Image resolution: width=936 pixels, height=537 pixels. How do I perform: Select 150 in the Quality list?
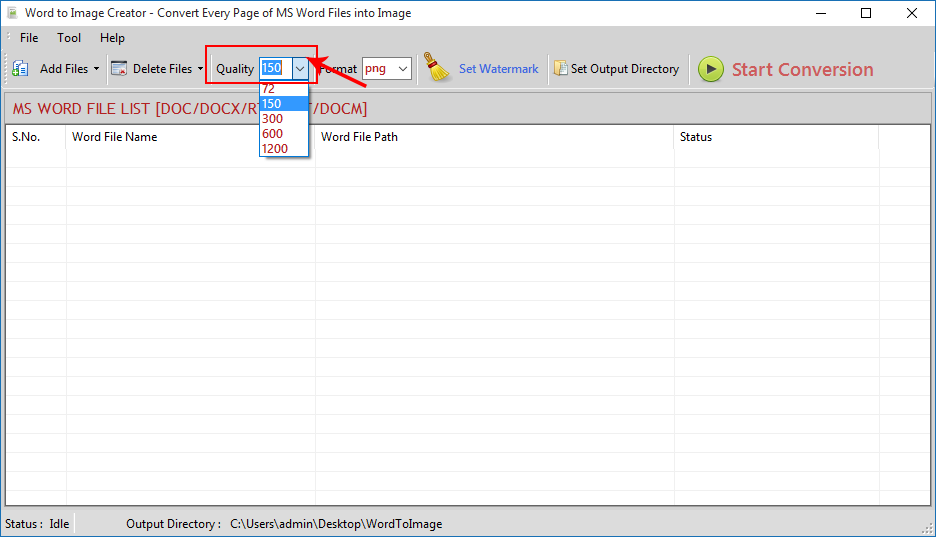284,104
